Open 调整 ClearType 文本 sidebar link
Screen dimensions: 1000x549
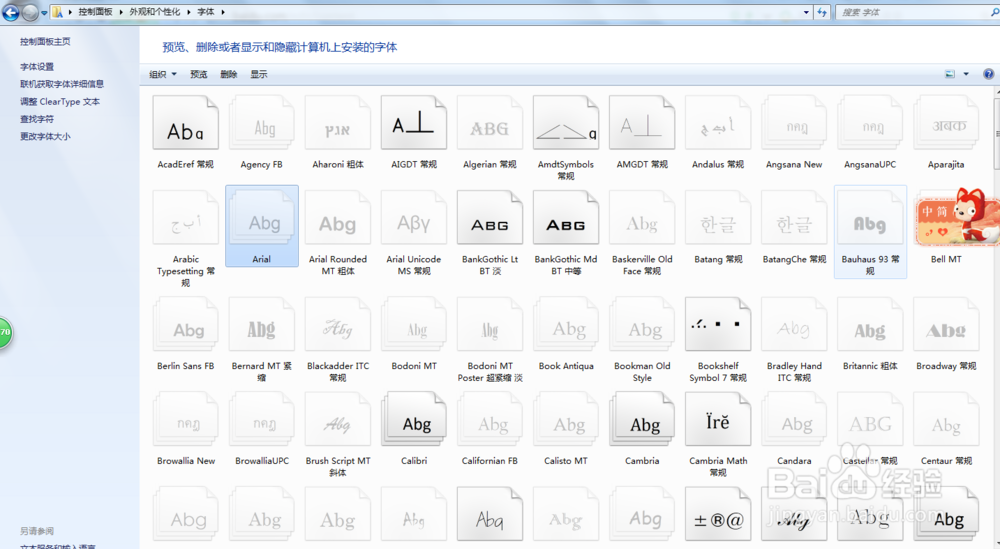[60, 101]
